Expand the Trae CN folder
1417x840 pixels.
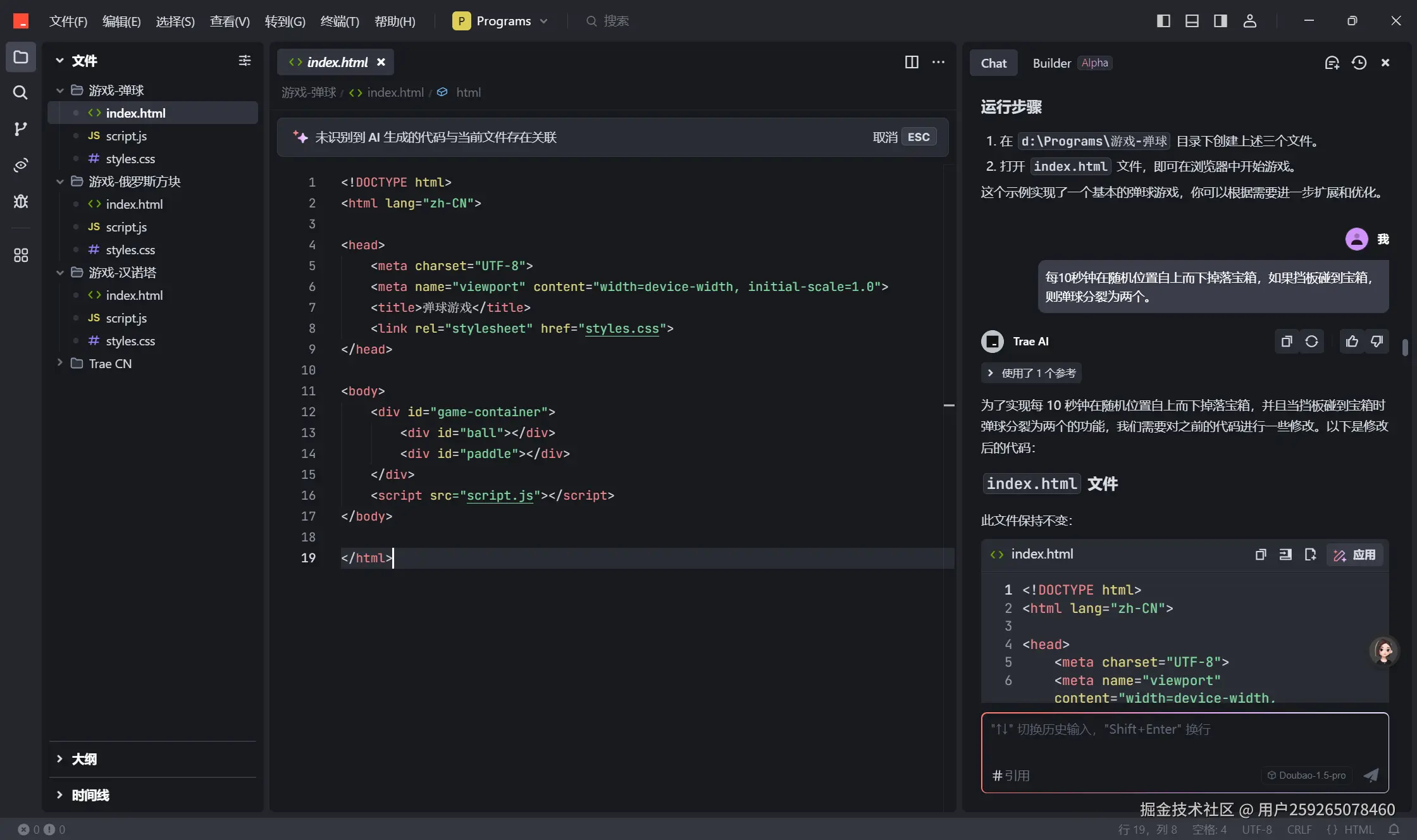coord(110,364)
